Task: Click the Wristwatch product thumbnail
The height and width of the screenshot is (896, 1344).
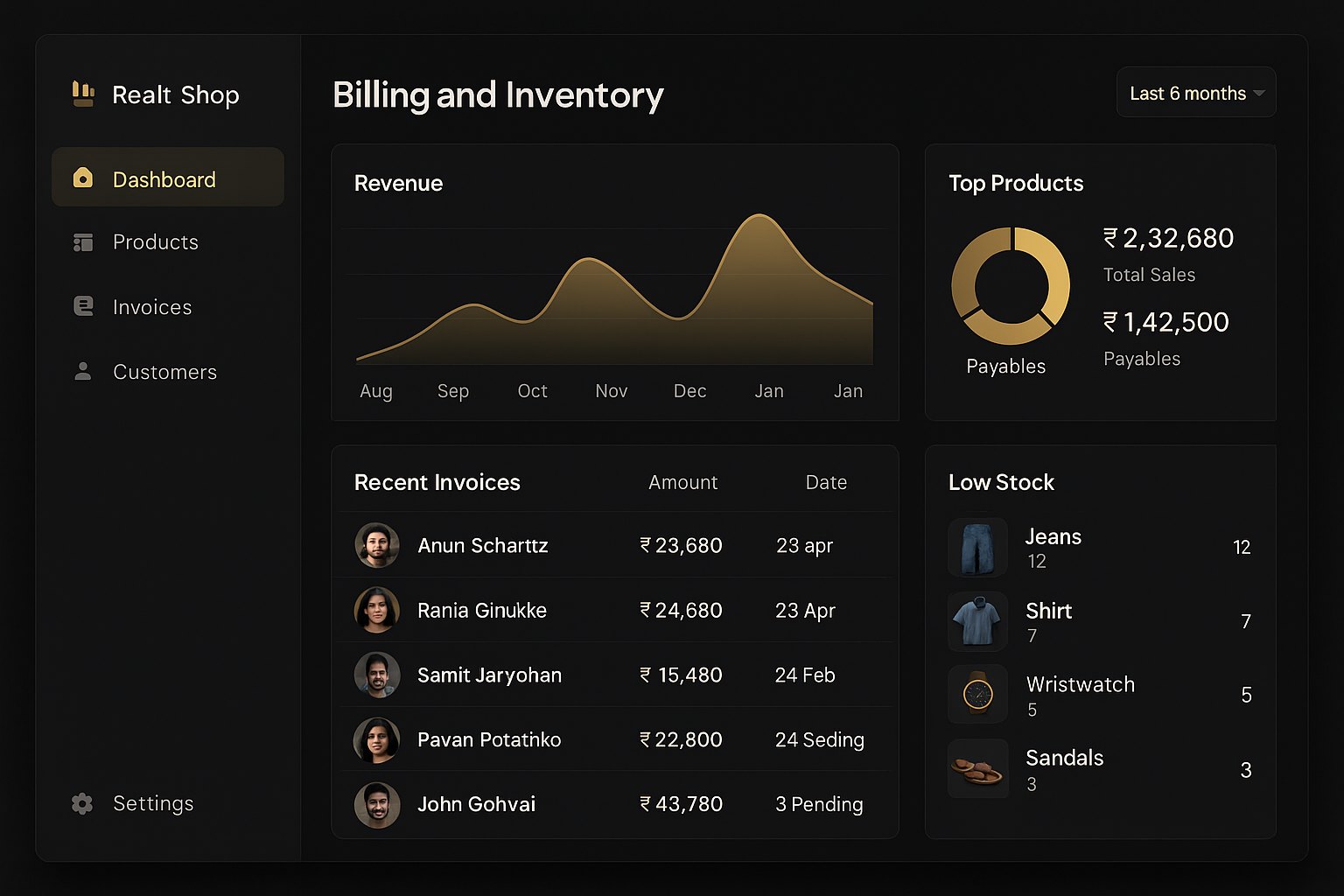Action: click(x=978, y=695)
